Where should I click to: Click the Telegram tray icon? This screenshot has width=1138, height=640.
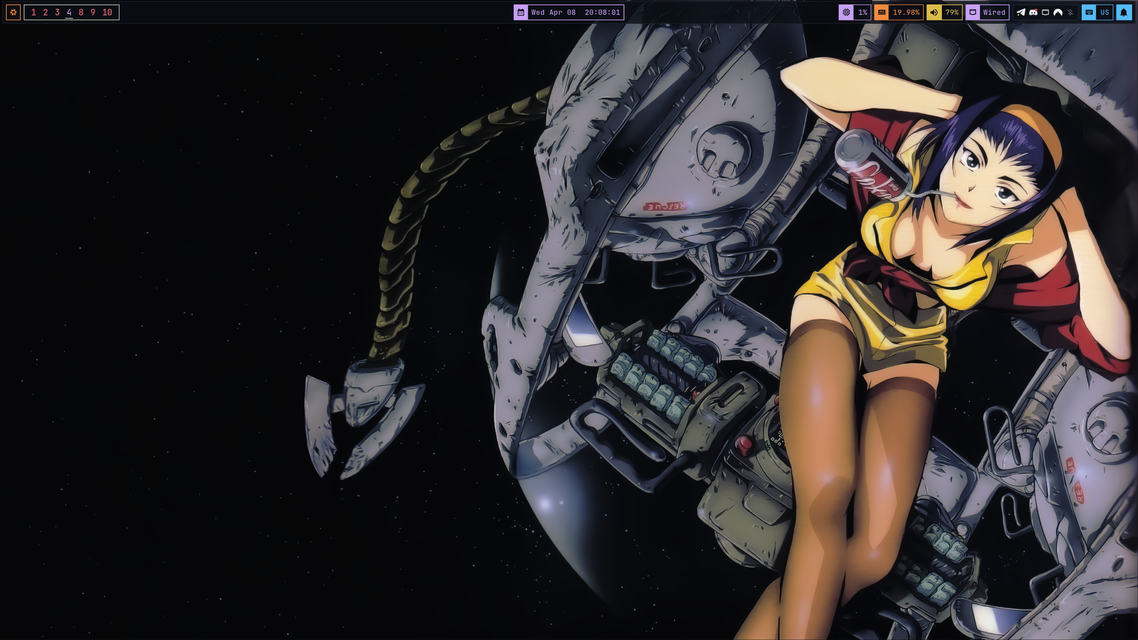pyautogui.click(x=1021, y=12)
